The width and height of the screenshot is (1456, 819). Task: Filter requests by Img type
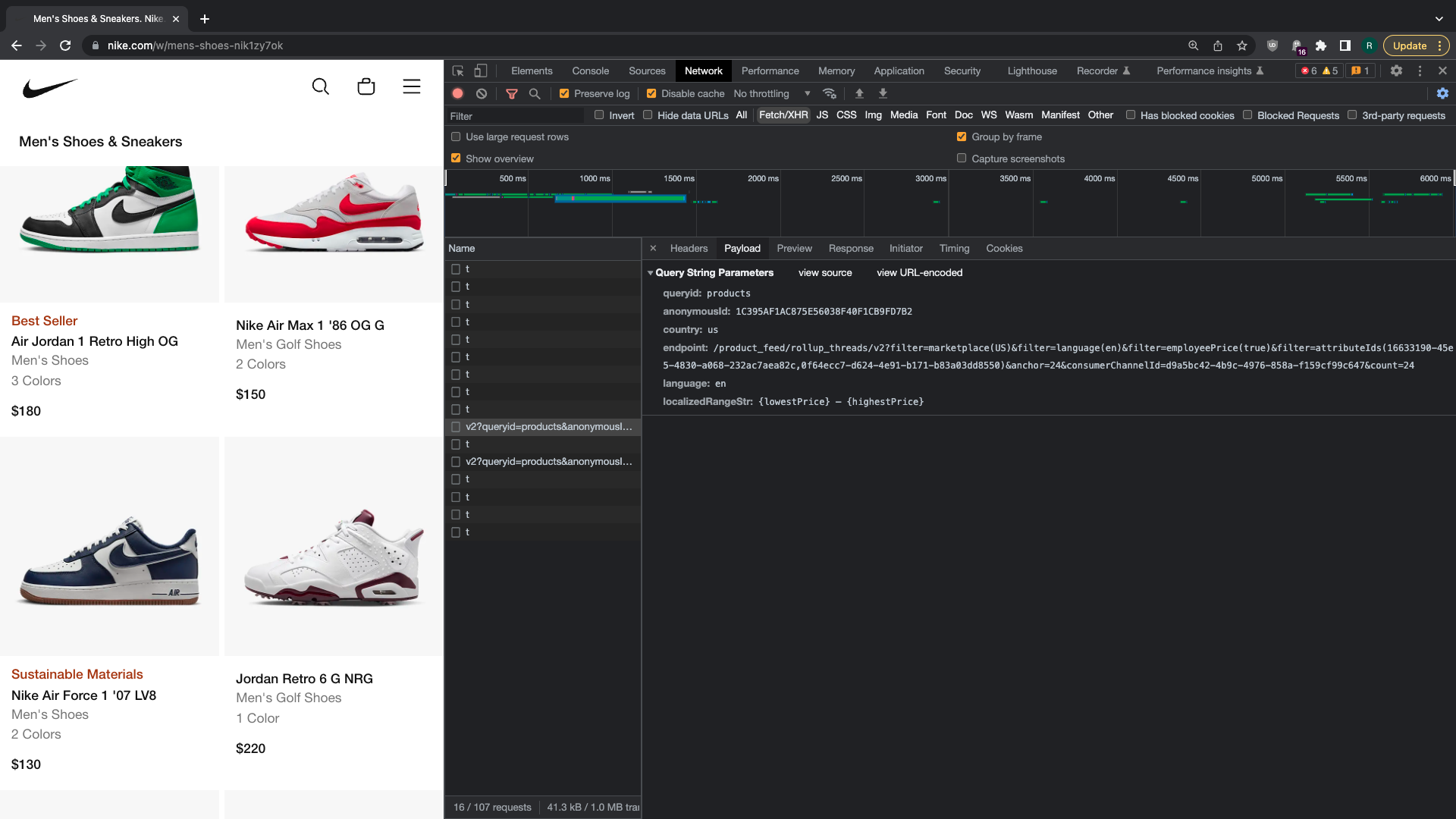[873, 115]
